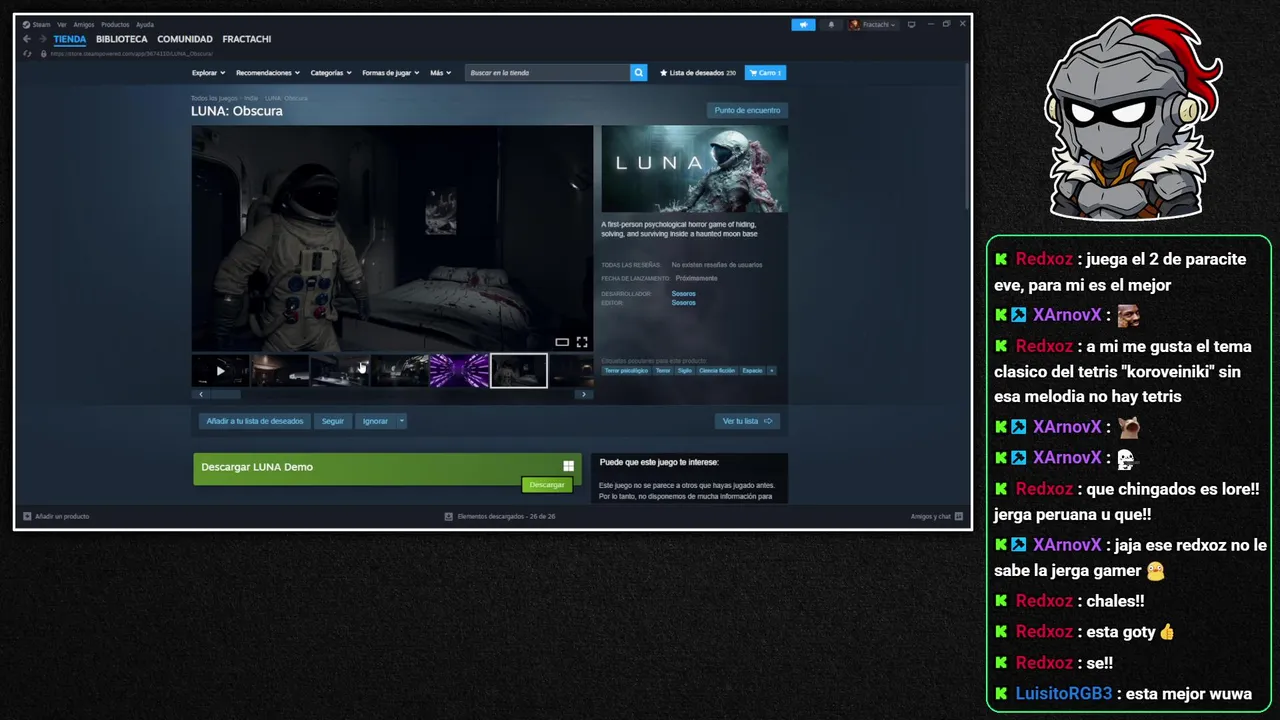Click the Ignorar button

(x=375, y=421)
